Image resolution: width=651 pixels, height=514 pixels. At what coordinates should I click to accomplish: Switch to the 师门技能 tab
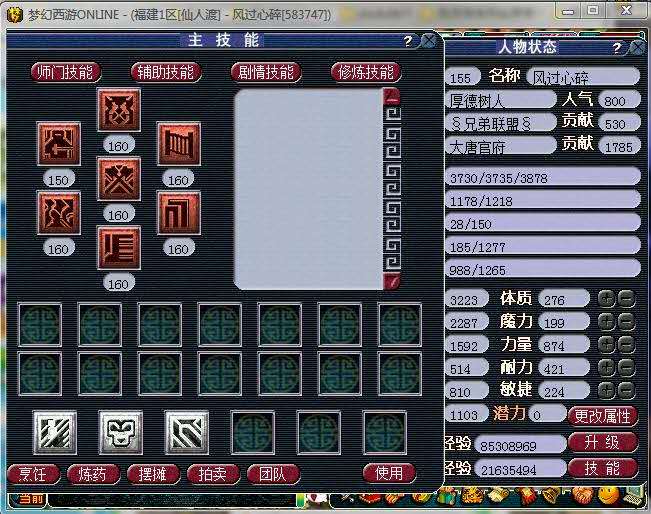[x=66, y=73]
